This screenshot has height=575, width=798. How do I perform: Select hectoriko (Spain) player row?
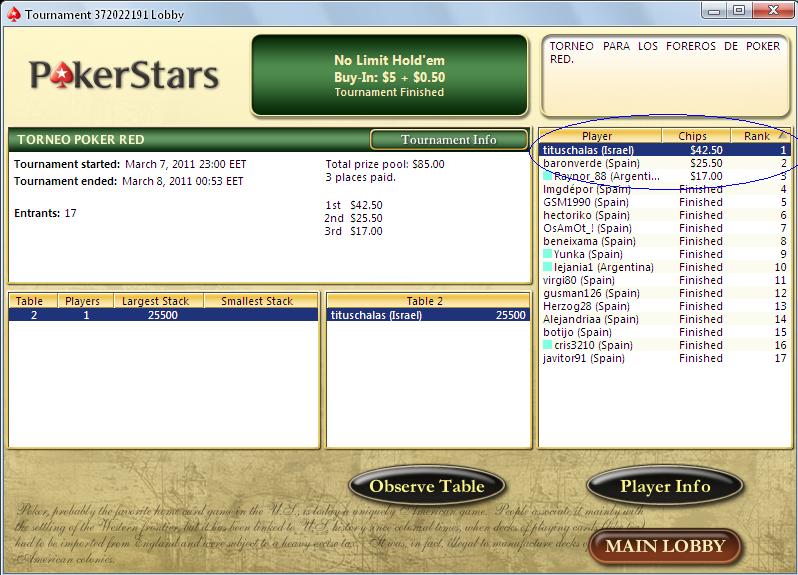665,215
